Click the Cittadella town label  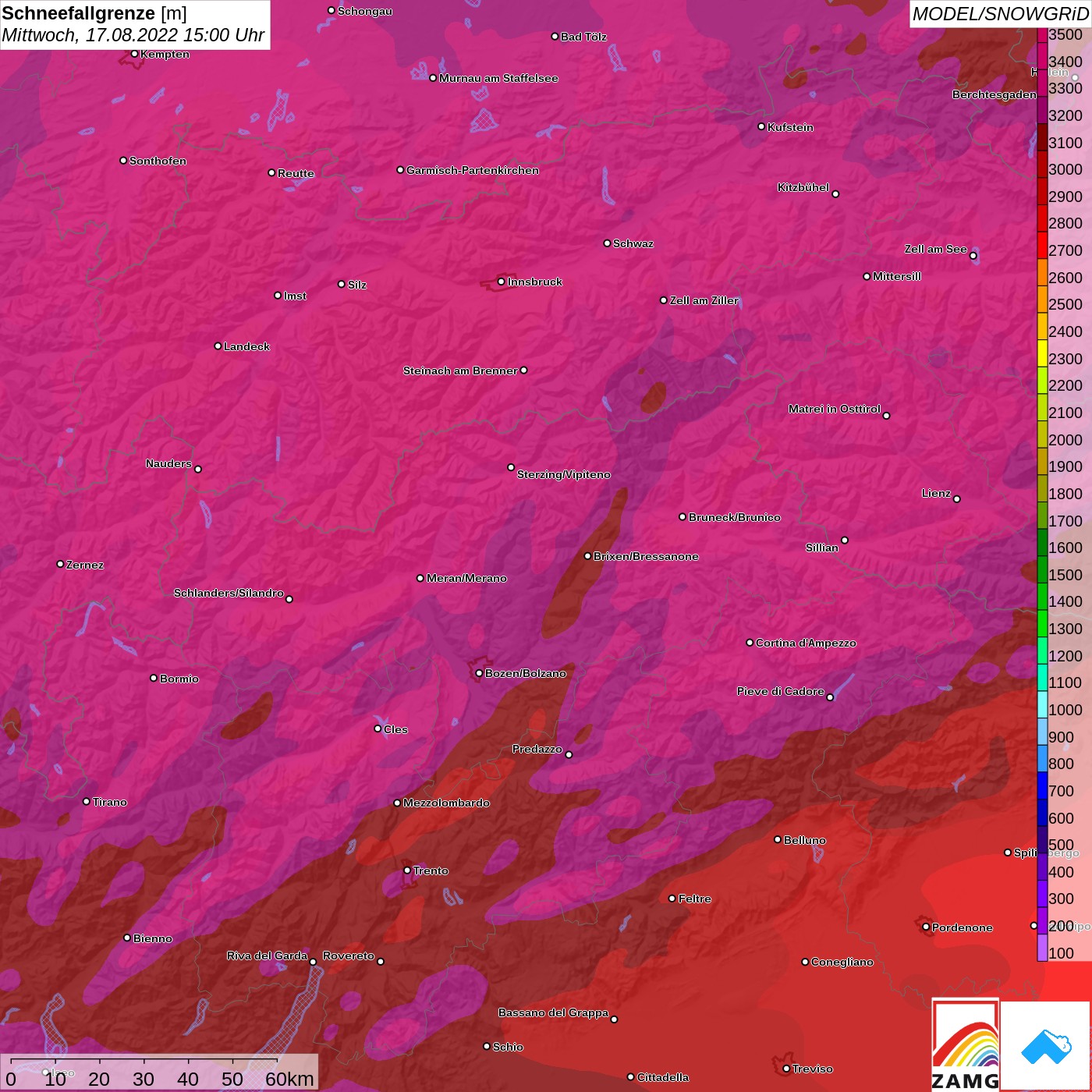(x=662, y=1077)
